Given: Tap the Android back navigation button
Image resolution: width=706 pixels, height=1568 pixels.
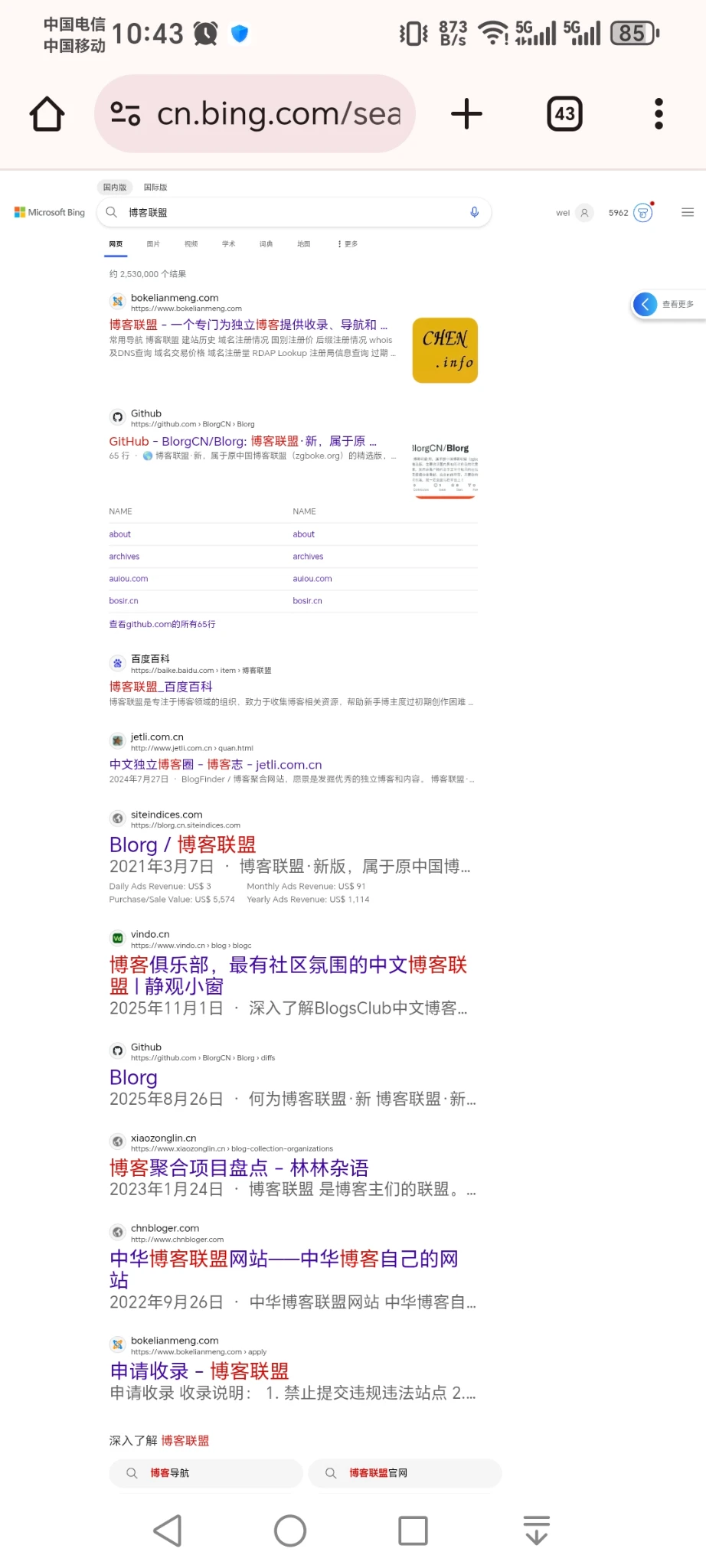Looking at the screenshot, I should (168, 1530).
